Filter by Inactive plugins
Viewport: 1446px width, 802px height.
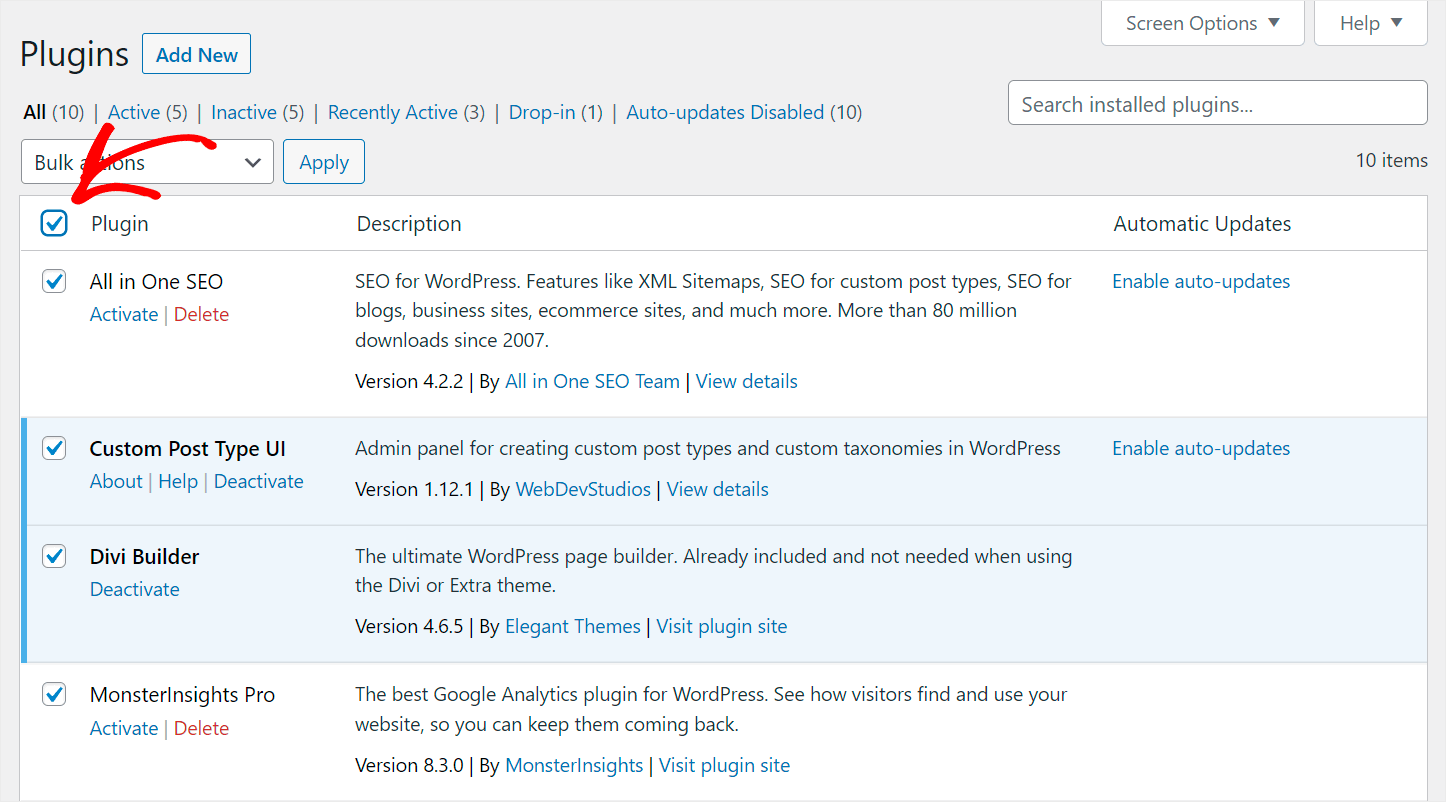point(244,112)
